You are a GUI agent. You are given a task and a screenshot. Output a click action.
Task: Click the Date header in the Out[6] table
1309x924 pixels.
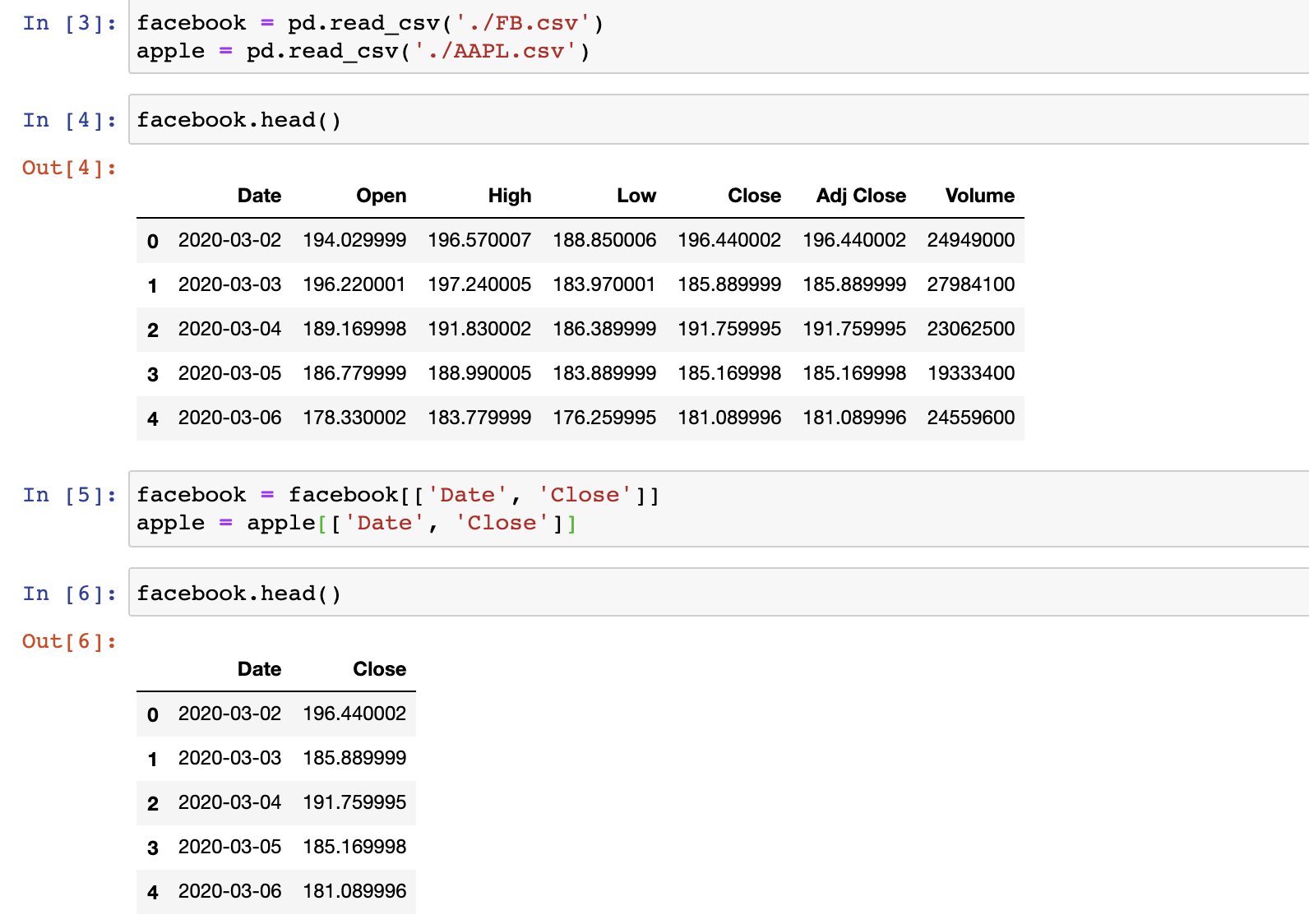click(259, 669)
